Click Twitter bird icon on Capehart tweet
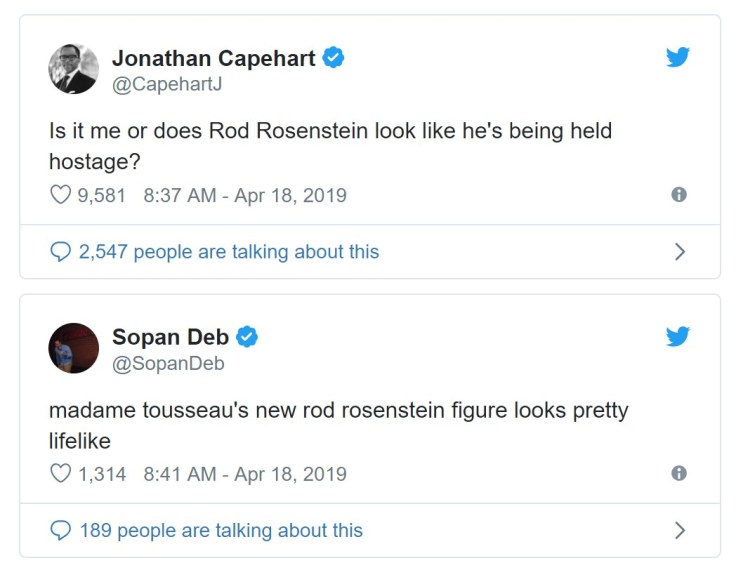This screenshot has height=570, width=736. click(678, 58)
